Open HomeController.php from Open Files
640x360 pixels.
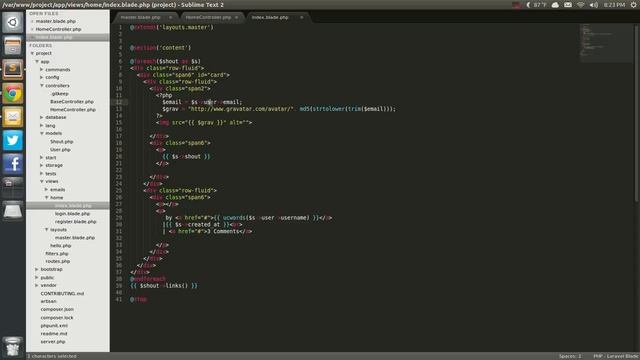click(58, 29)
